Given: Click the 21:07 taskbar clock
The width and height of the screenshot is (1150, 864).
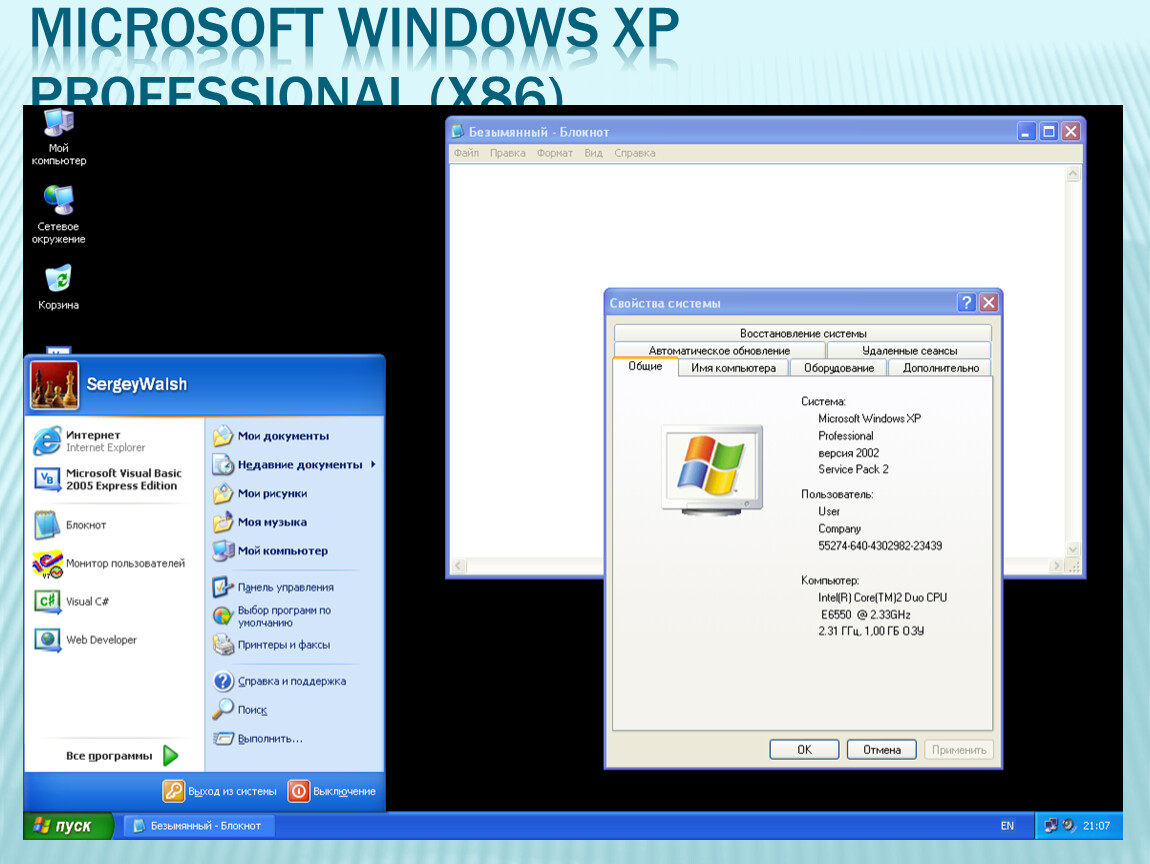Looking at the screenshot, I should pyautogui.click(x=1096, y=826).
